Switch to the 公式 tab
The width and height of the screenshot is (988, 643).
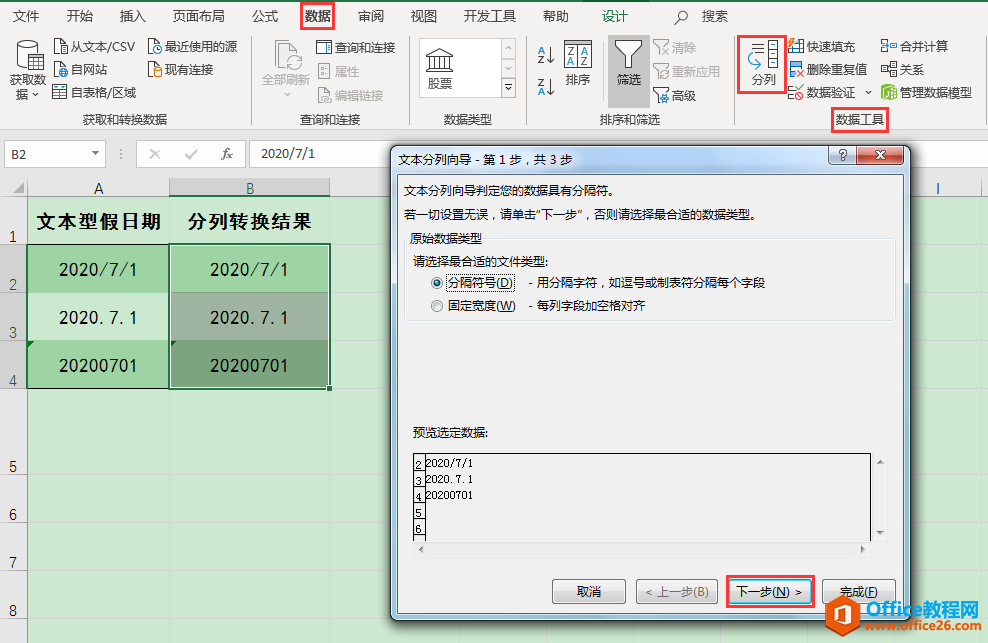[265, 16]
